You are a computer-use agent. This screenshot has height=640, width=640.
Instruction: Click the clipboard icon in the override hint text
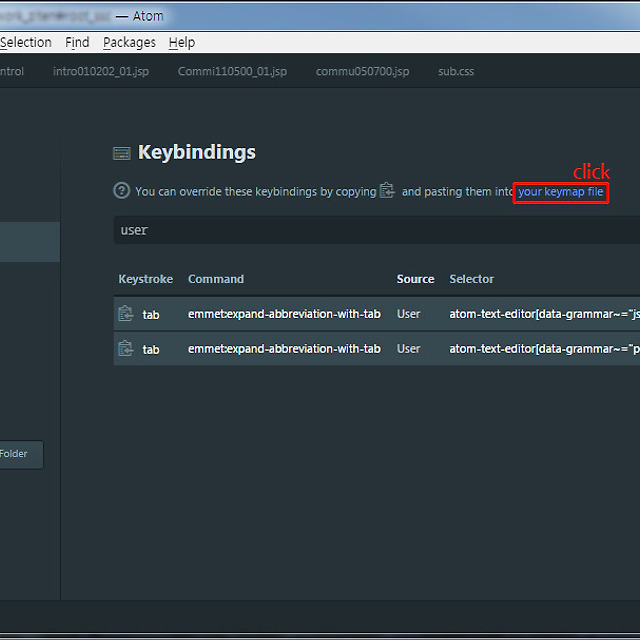coord(388,191)
